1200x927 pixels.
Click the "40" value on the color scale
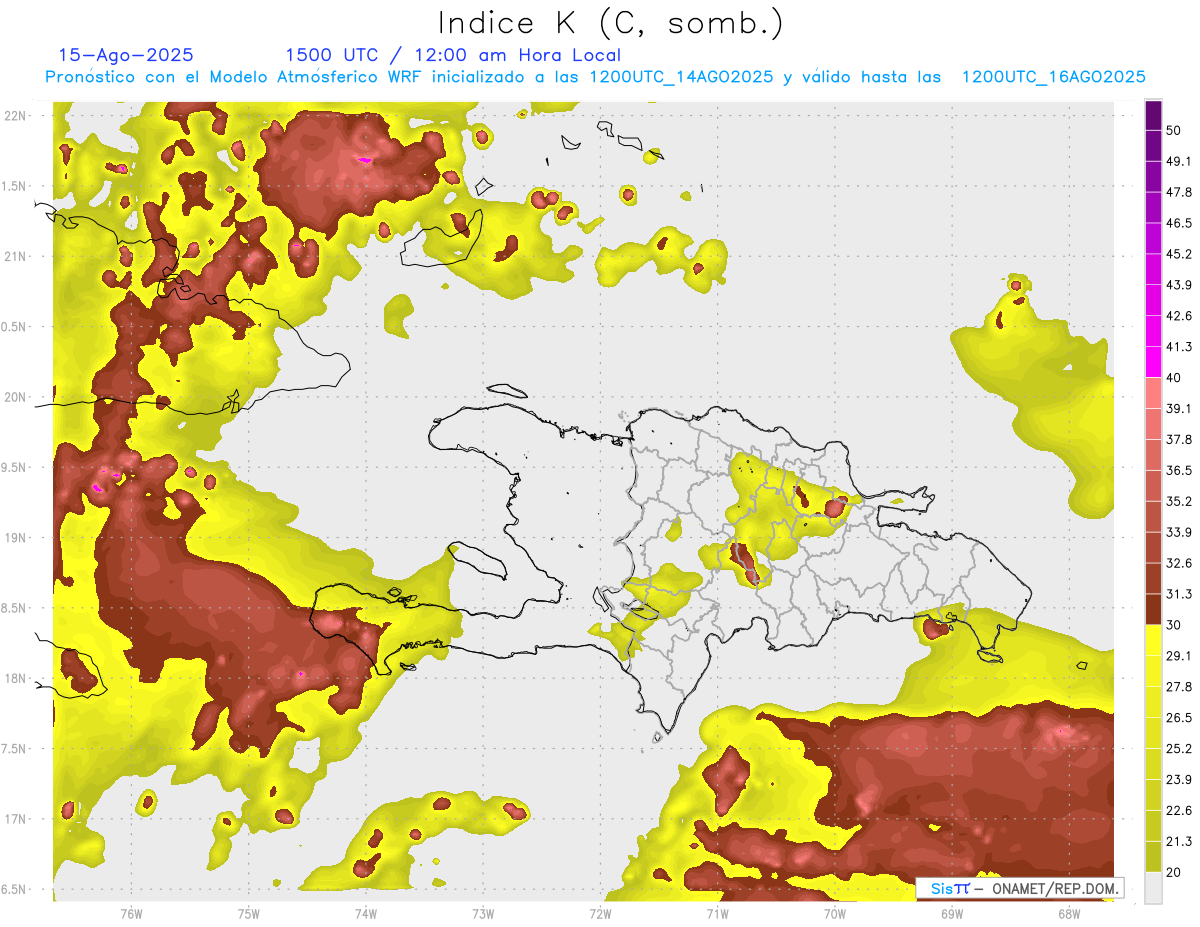pos(1174,378)
